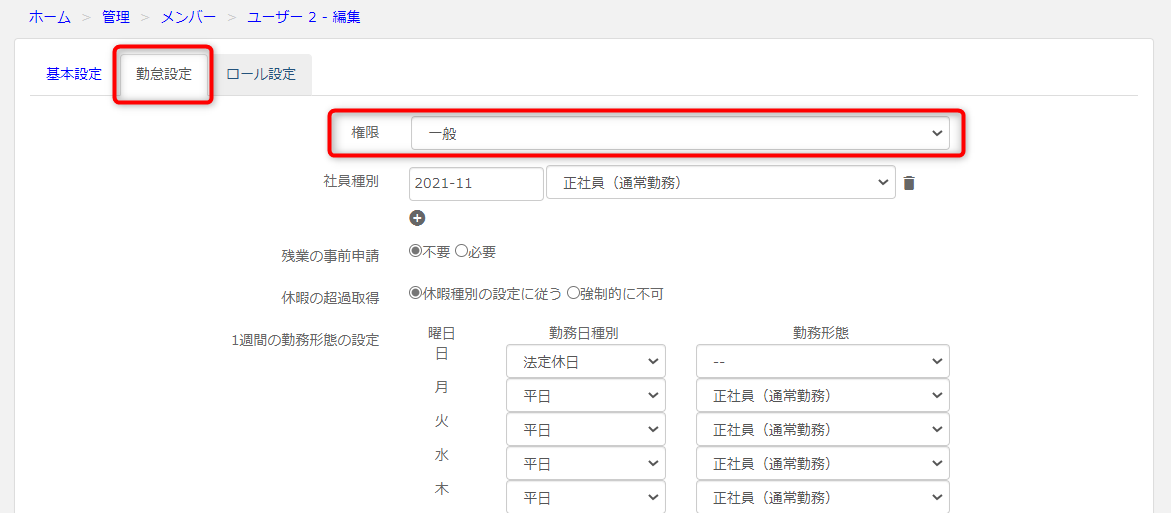The width and height of the screenshot is (1171, 513).
Task: Open the 社員種別 dropdown 正社員（通常勤務）
Action: [x=721, y=183]
